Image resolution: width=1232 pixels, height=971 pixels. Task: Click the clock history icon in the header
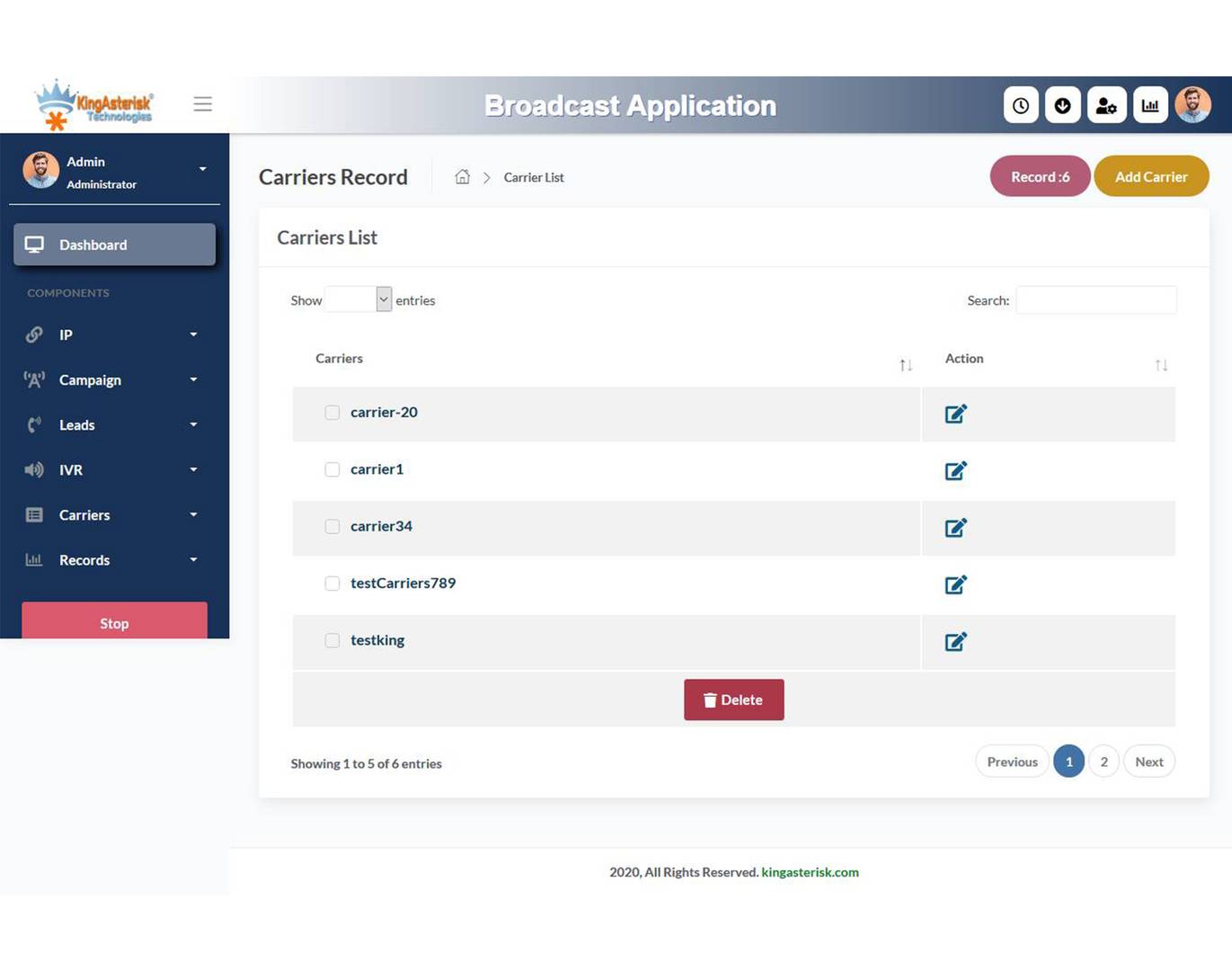(x=1021, y=104)
